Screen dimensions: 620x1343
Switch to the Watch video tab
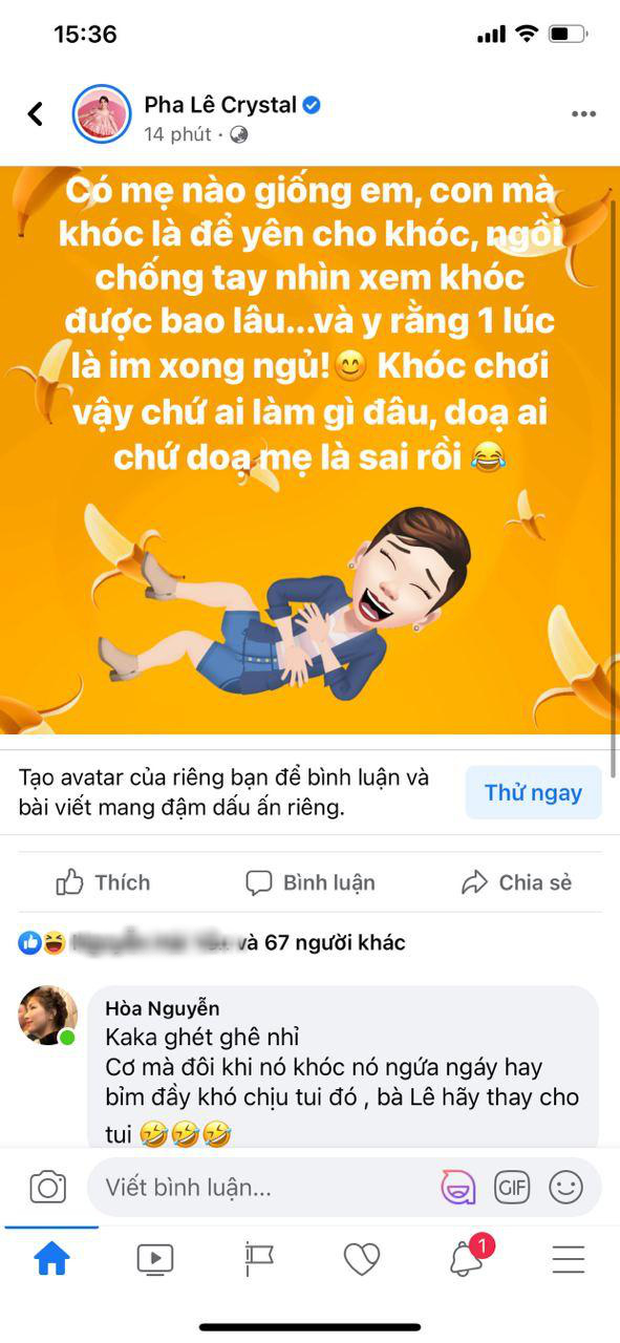tap(155, 1260)
